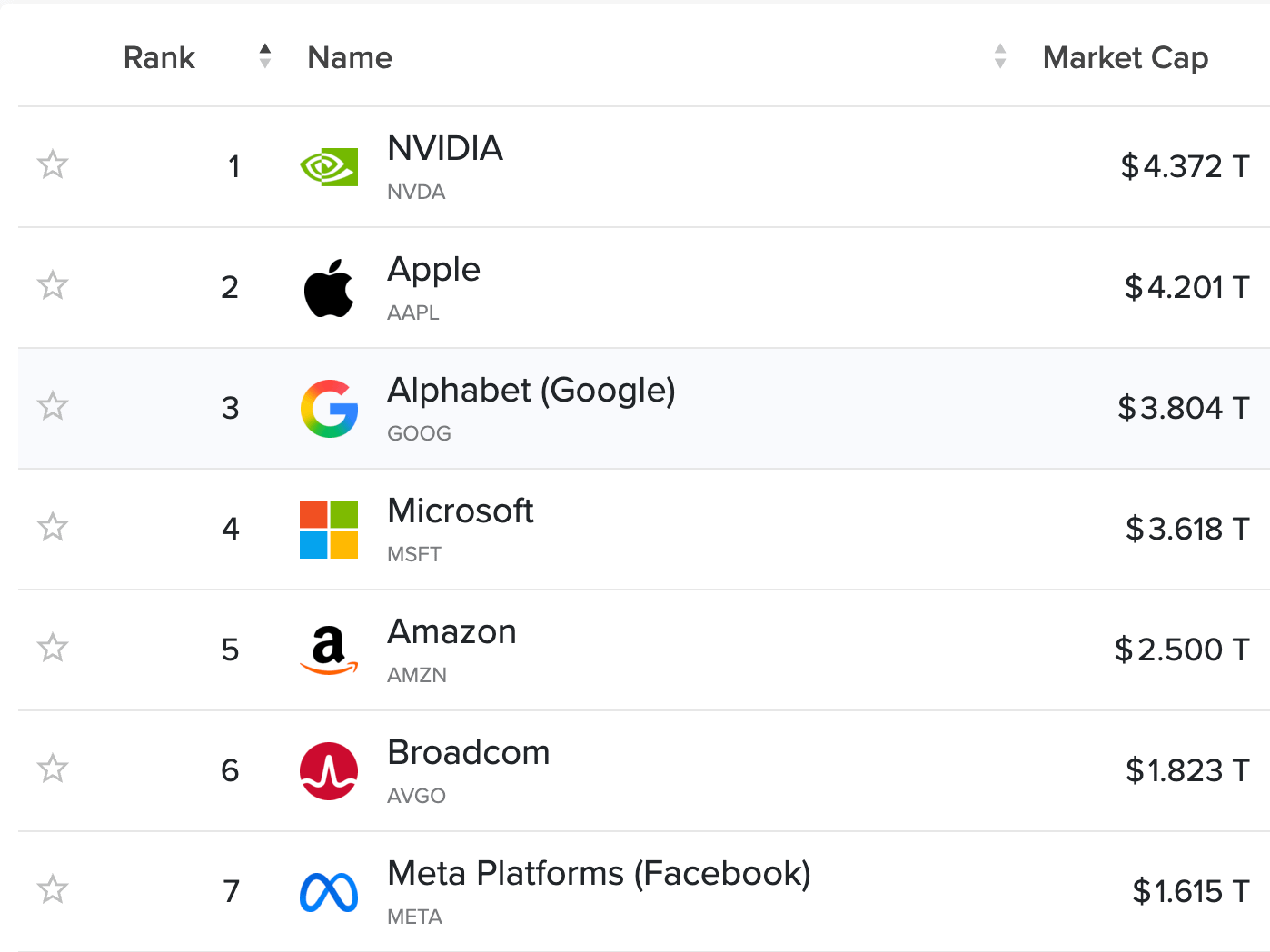The width and height of the screenshot is (1270, 952).
Task: Click the NVIDIA logo icon
Action: pyautogui.click(x=329, y=167)
